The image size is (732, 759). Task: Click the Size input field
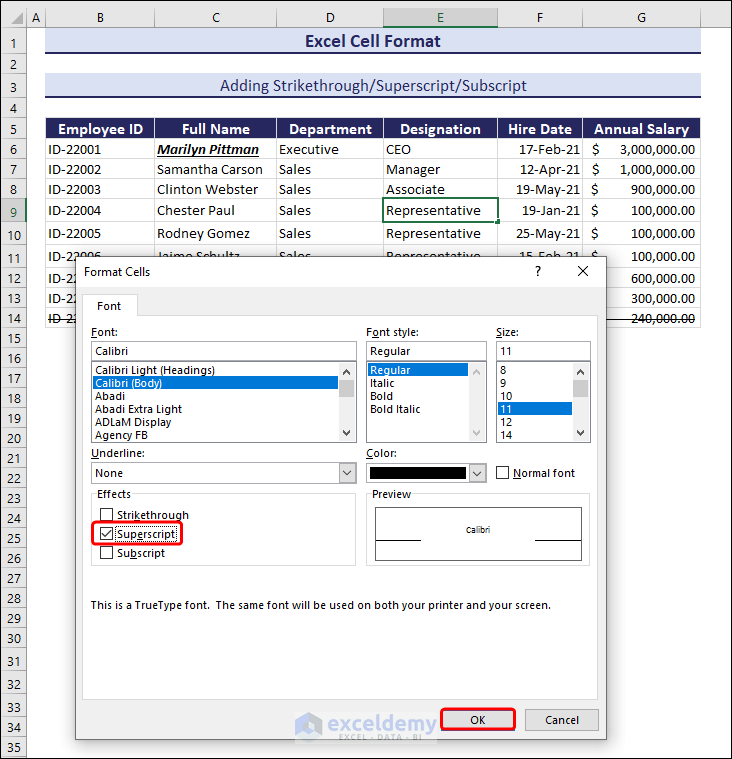(x=543, y=351)
